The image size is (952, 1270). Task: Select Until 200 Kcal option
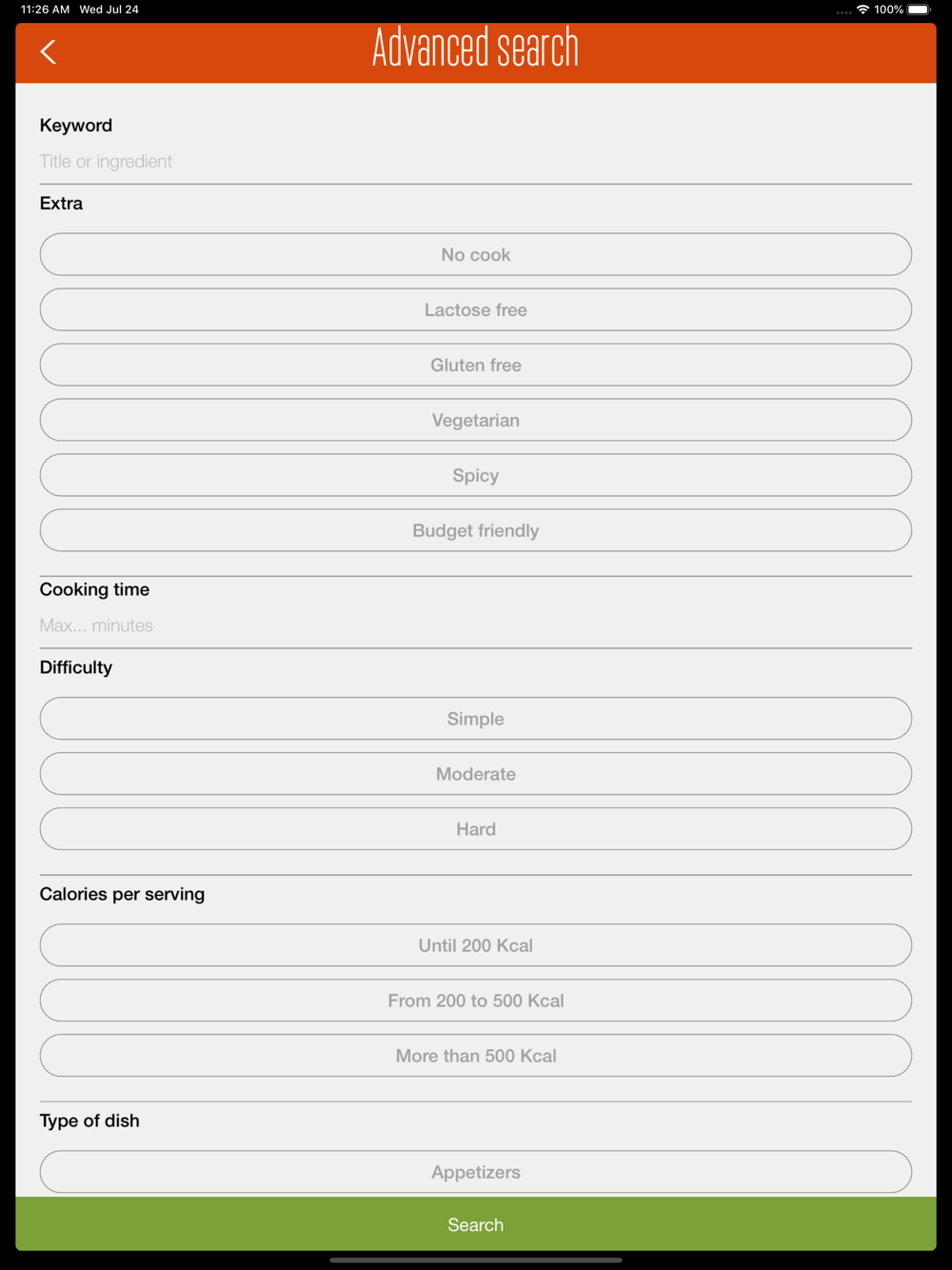[x=476, y=945]
